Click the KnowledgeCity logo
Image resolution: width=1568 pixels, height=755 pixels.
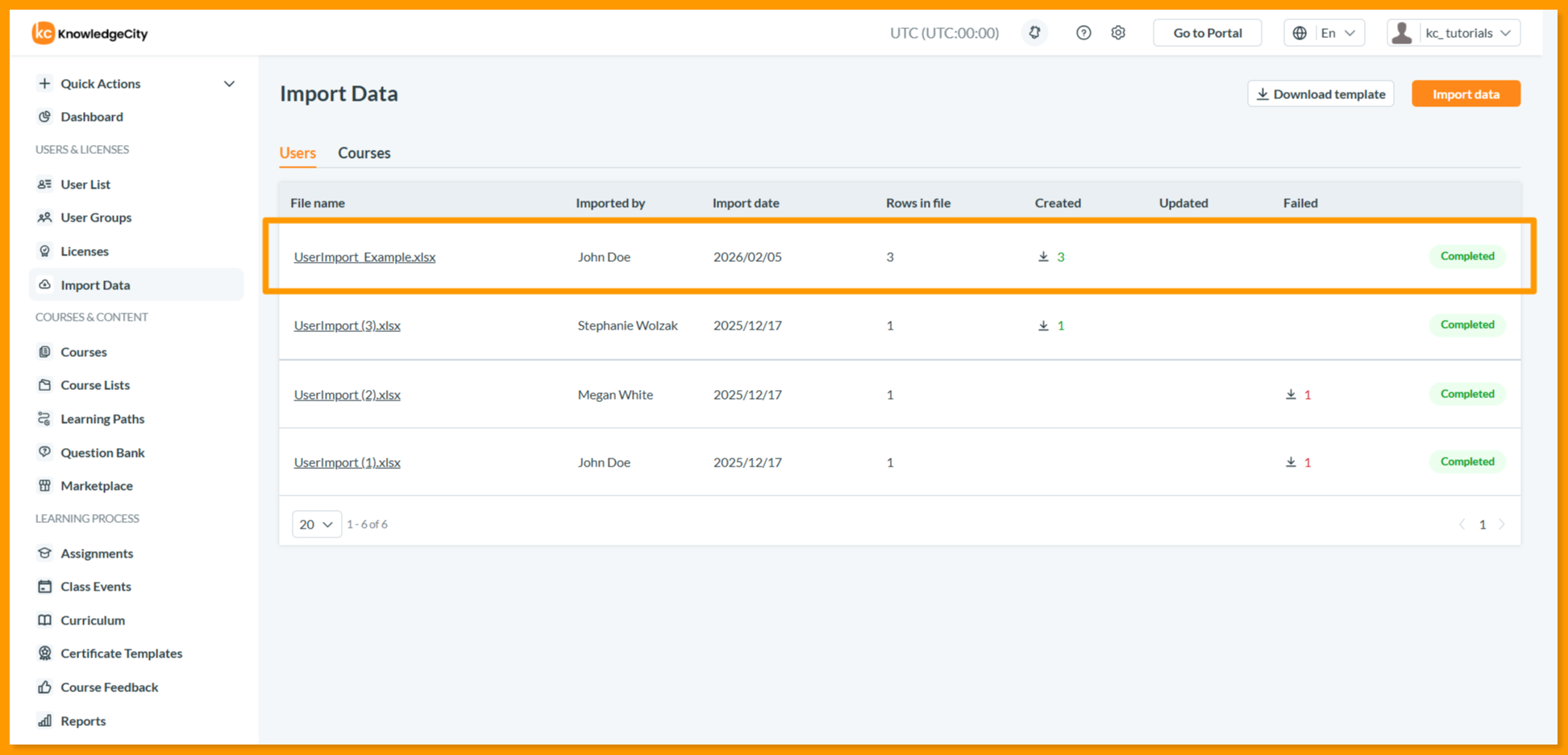pos(89,33)
